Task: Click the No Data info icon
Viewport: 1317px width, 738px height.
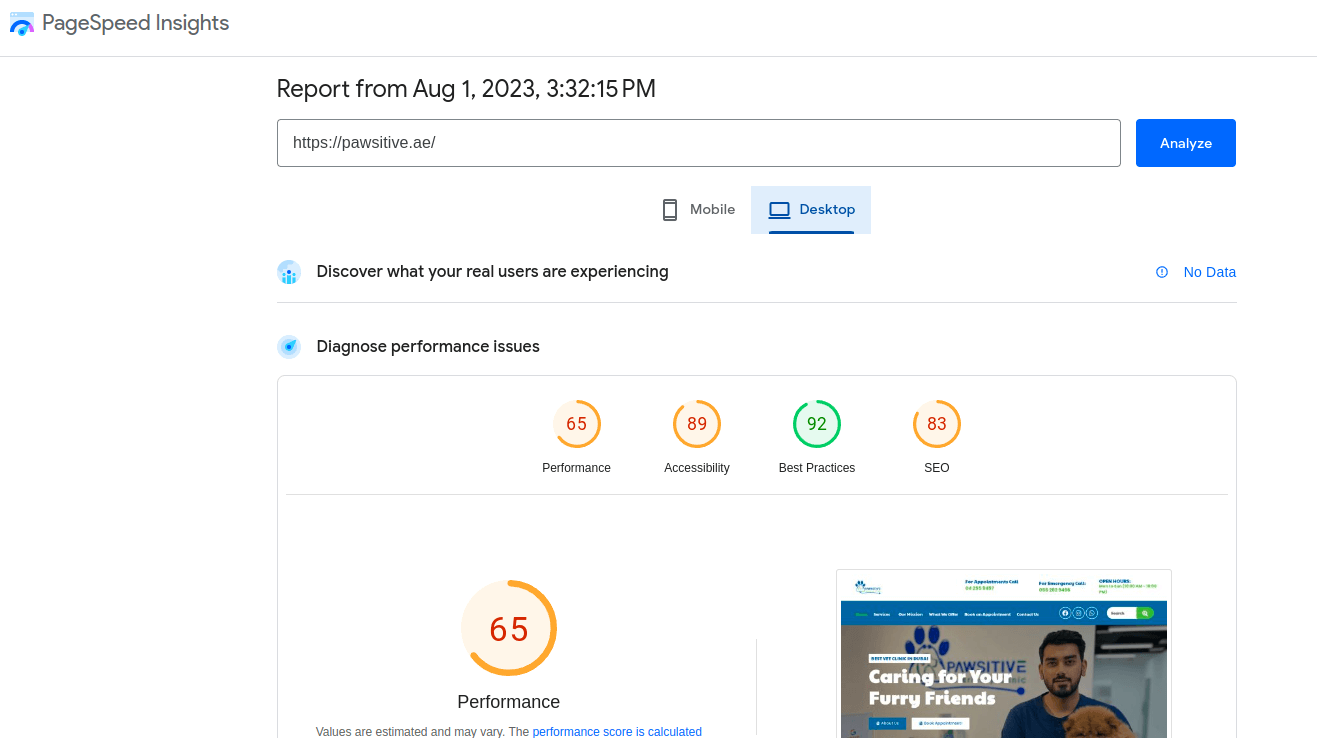Action: [x=1162, y=272]
